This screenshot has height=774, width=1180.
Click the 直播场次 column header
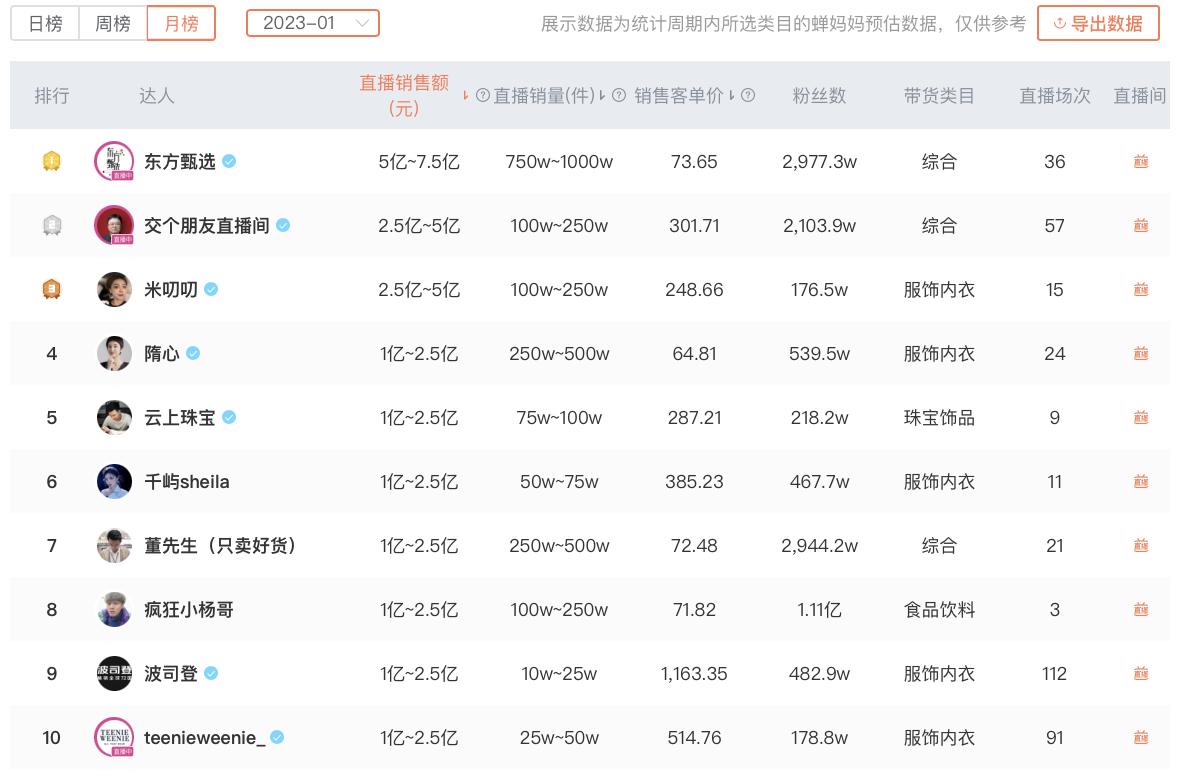point(1054,96)
